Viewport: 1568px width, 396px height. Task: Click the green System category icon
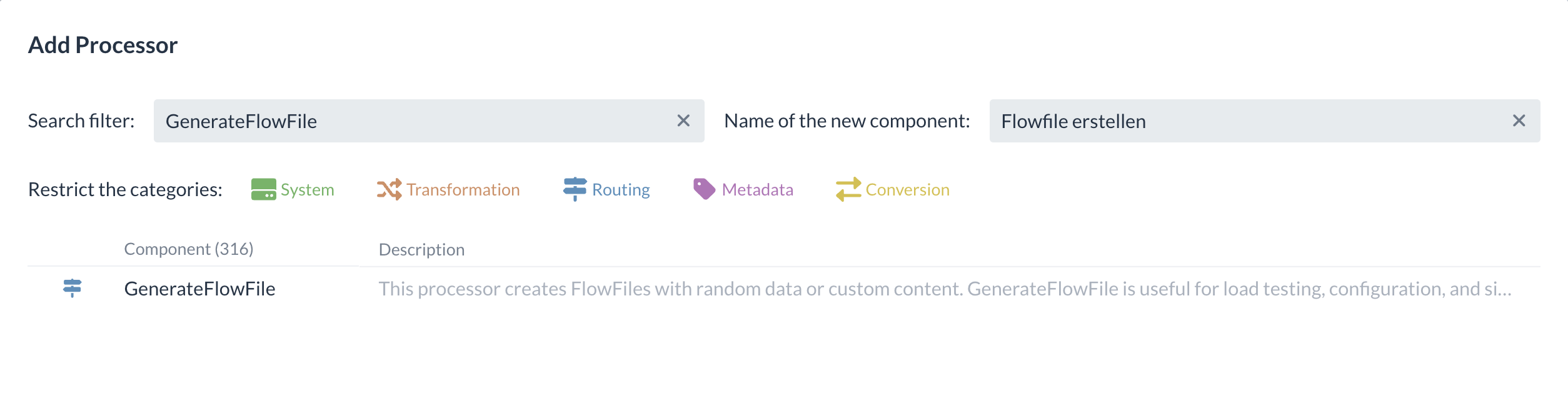[263, 189]
